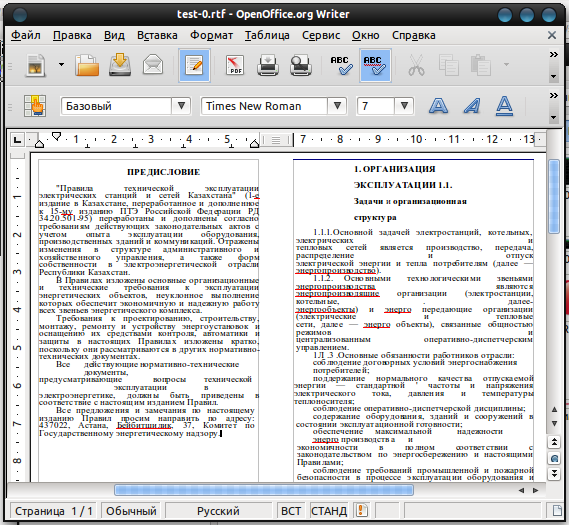This screenshot has height=525, width=569.
Task: Go to previous page button
Action: [554, 442]
